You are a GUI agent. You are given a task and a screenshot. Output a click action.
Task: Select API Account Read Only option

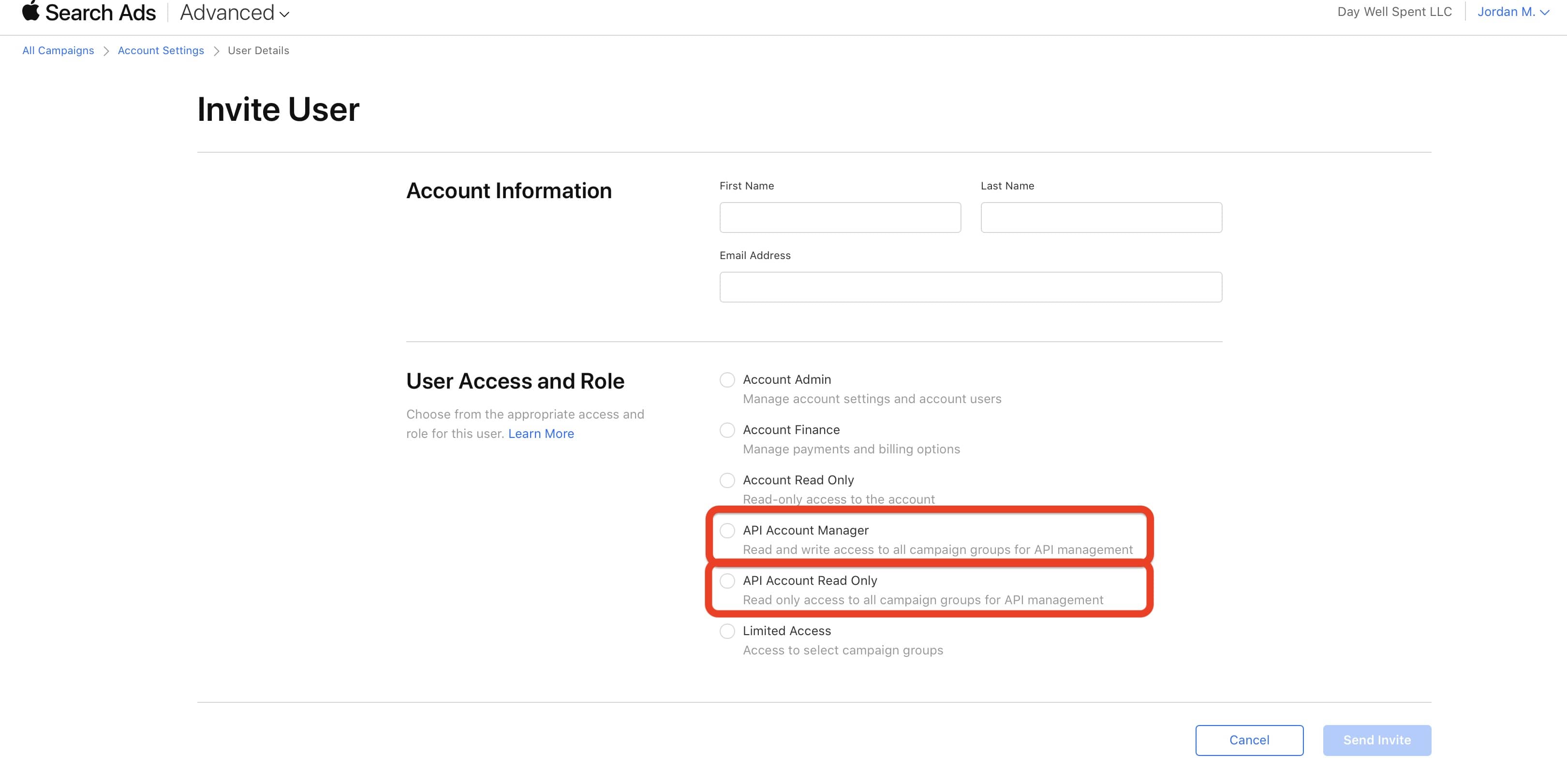click(727, 581)
